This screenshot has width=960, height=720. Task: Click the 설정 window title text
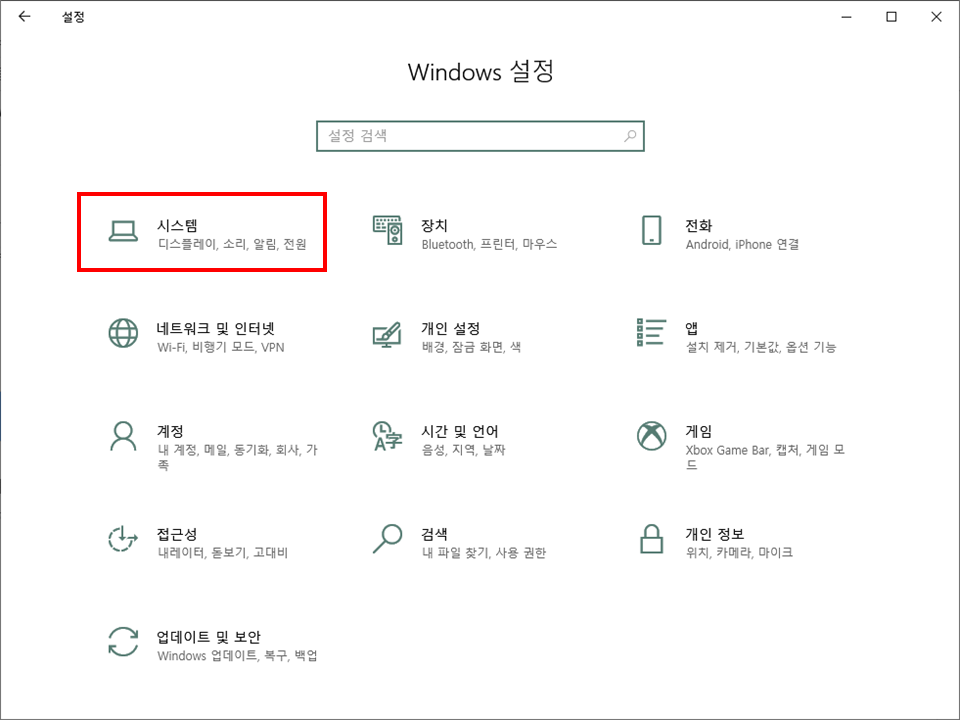(73, 17)
